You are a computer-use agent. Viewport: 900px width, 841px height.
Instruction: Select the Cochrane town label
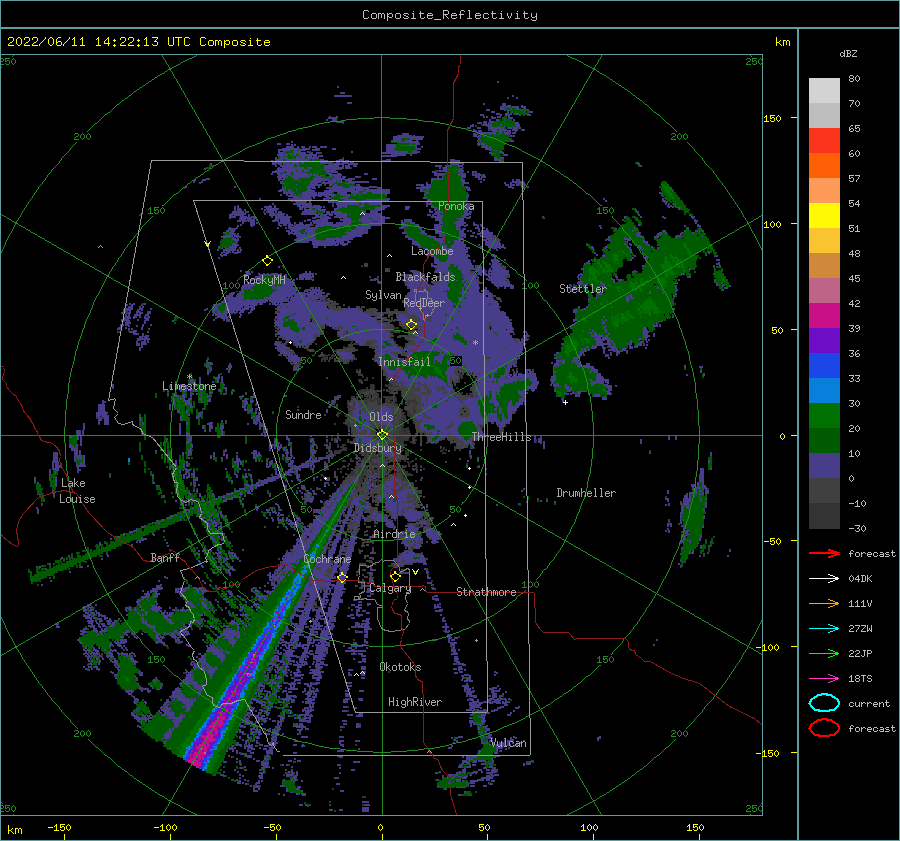click(327, 559)
